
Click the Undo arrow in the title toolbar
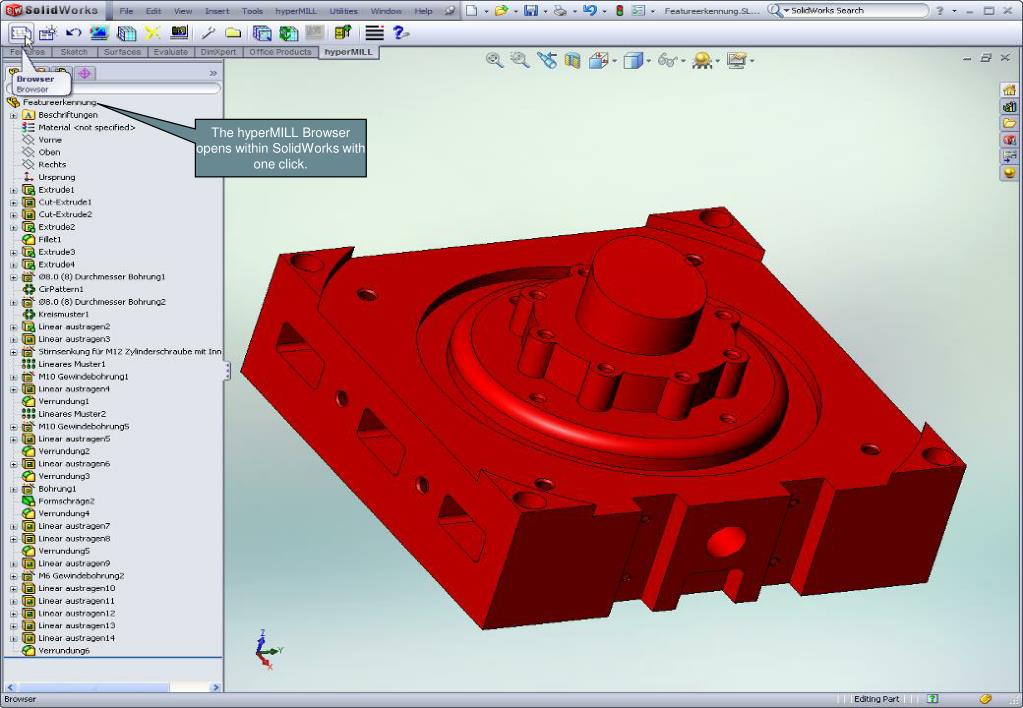[x=590, y=10]
